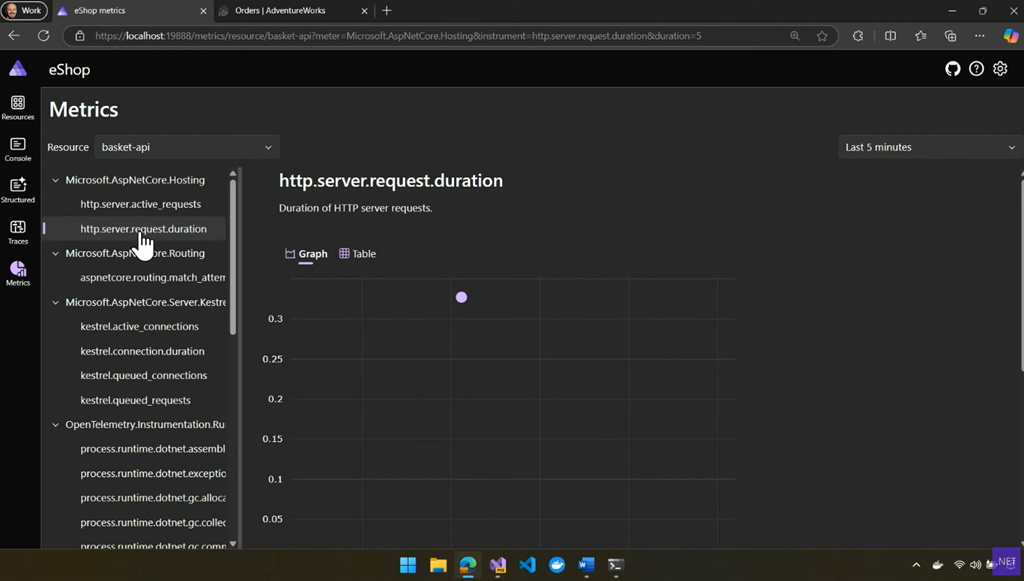
Task: Click metrics tree scroll down arrow
Action: (233, 544)
